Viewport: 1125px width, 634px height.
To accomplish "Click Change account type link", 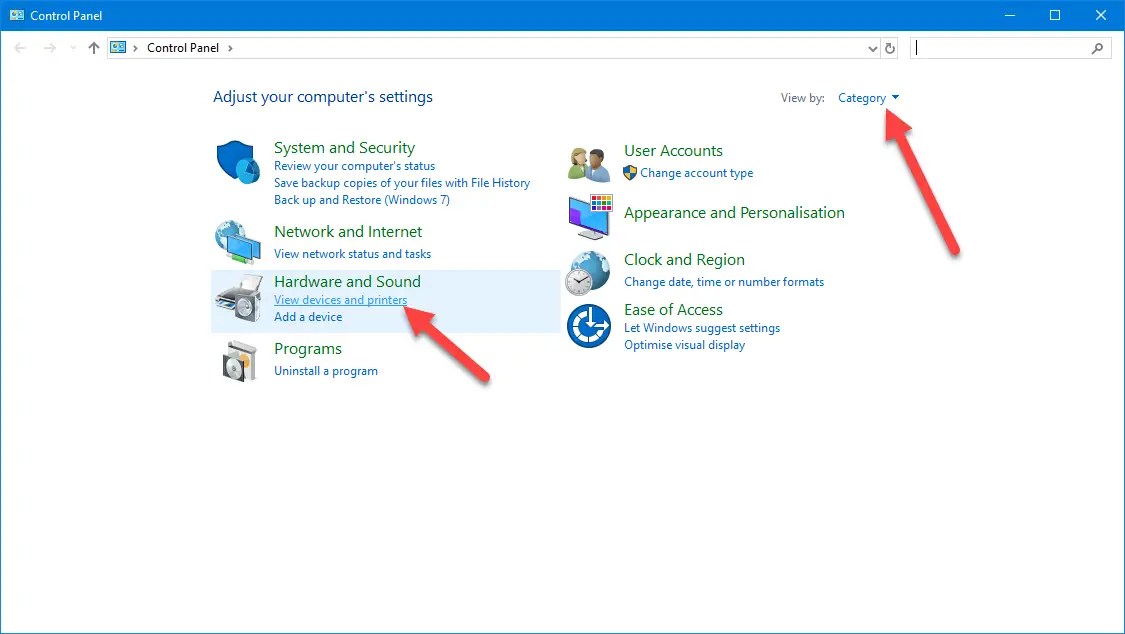I will 696,173.
